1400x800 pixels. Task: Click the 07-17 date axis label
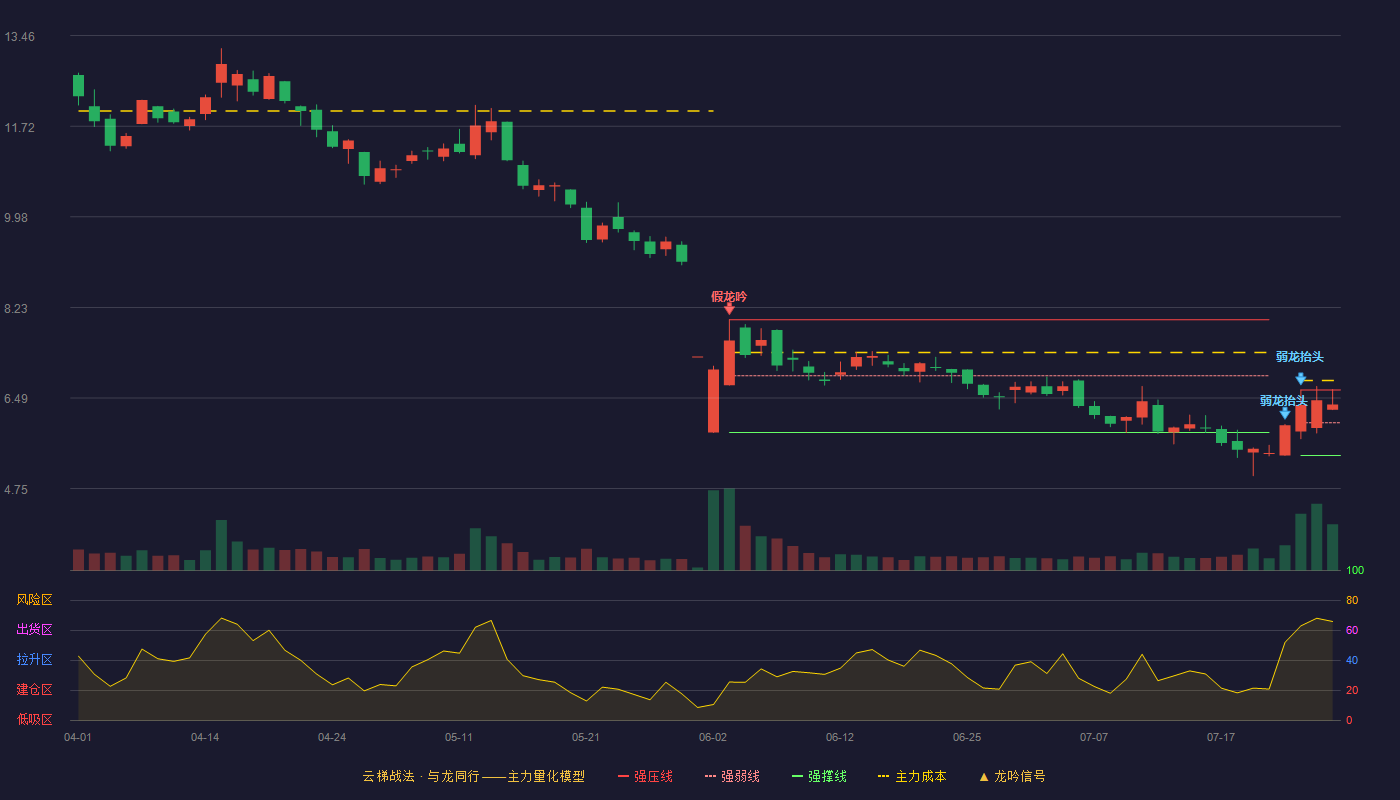tap(1221, 737)
